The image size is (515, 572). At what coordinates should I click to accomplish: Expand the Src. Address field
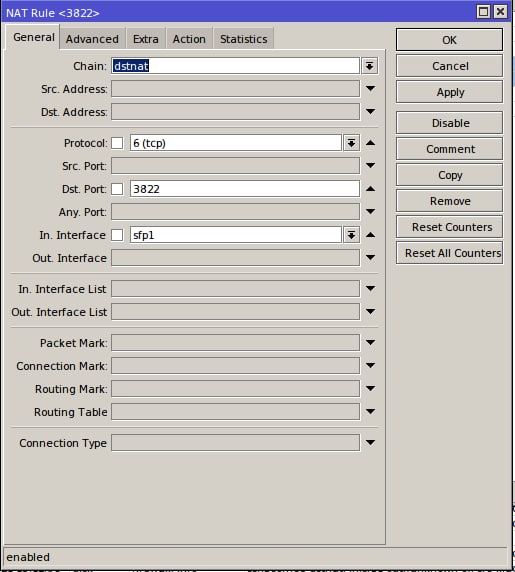coord(370,89)
